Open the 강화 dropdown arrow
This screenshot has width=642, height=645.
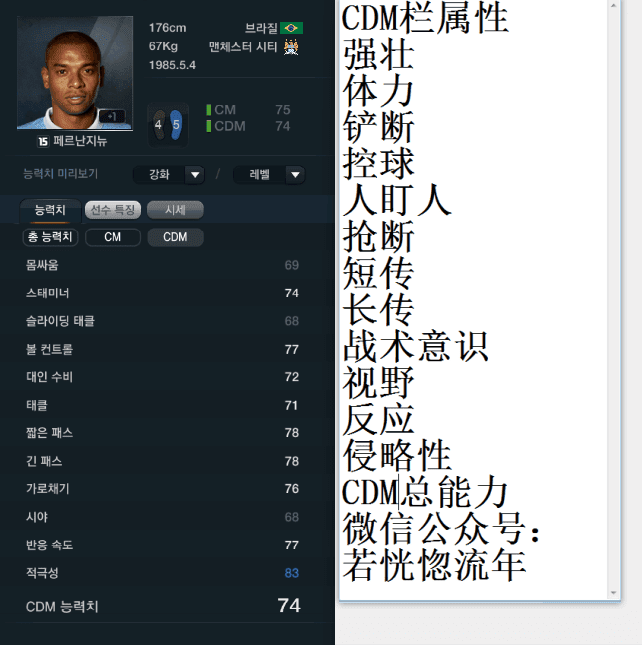point(195,175)
